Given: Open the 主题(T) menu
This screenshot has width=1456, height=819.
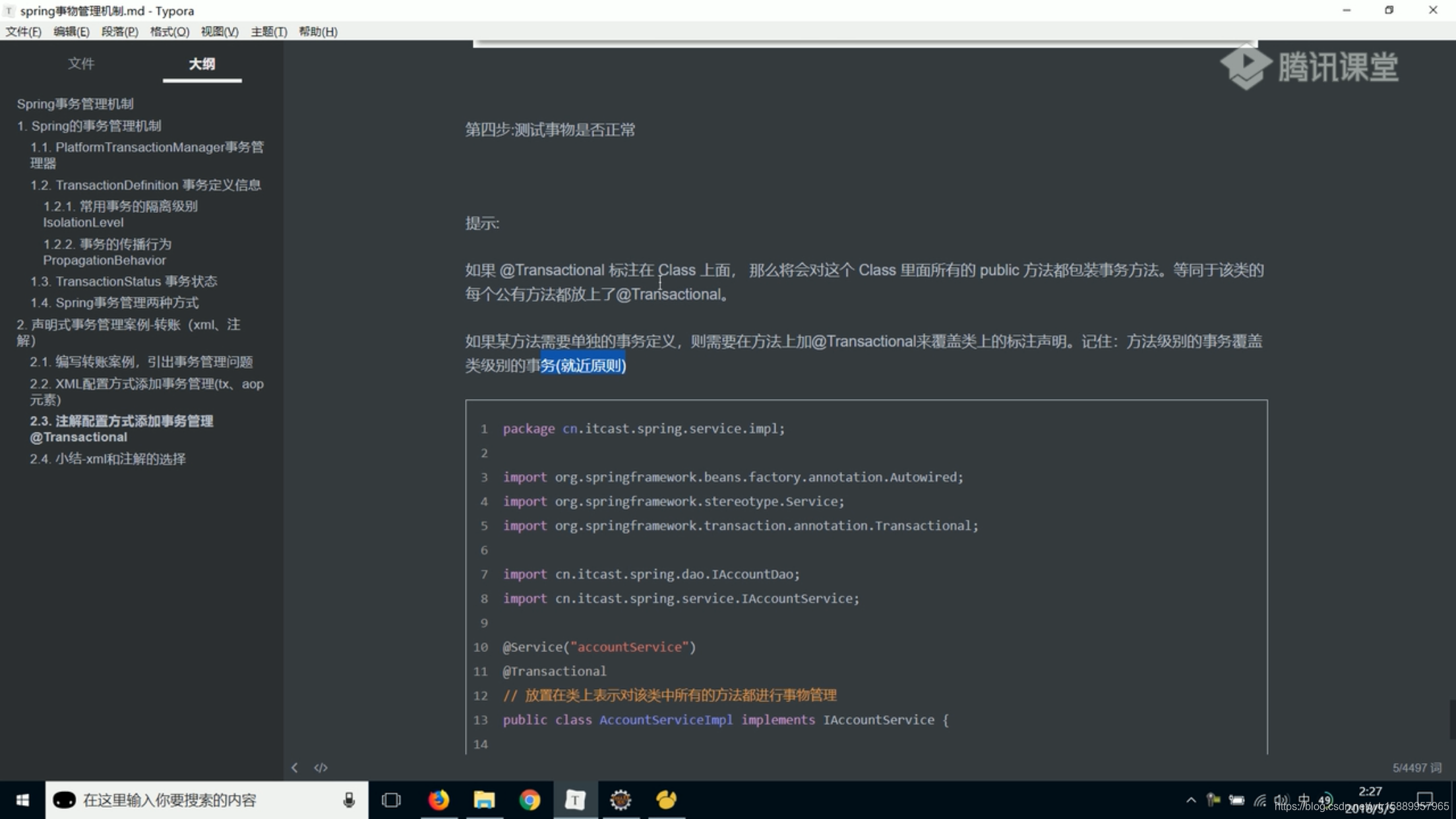Looking at the screenshot, I should (x=268, y=32).
